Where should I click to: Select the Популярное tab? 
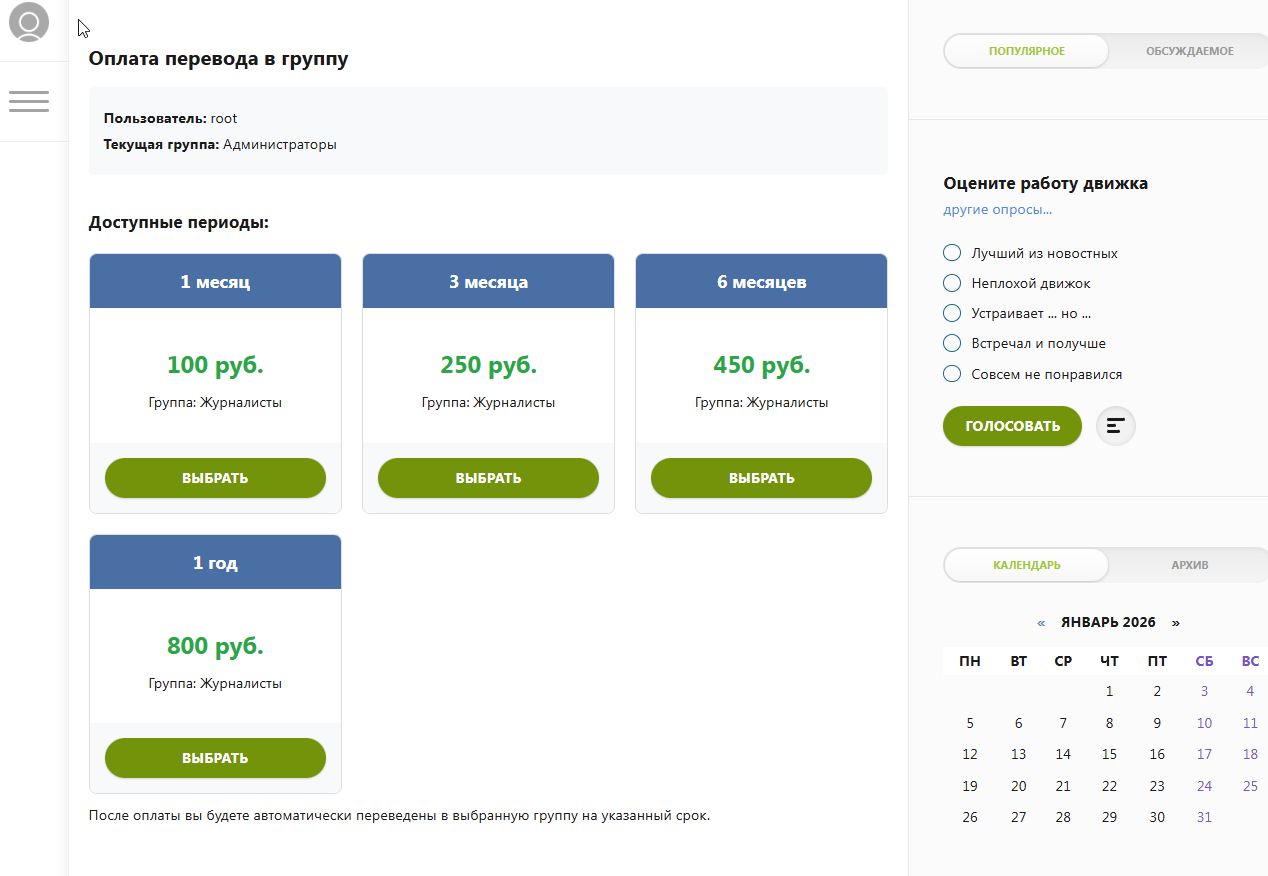coord(1026,51)
